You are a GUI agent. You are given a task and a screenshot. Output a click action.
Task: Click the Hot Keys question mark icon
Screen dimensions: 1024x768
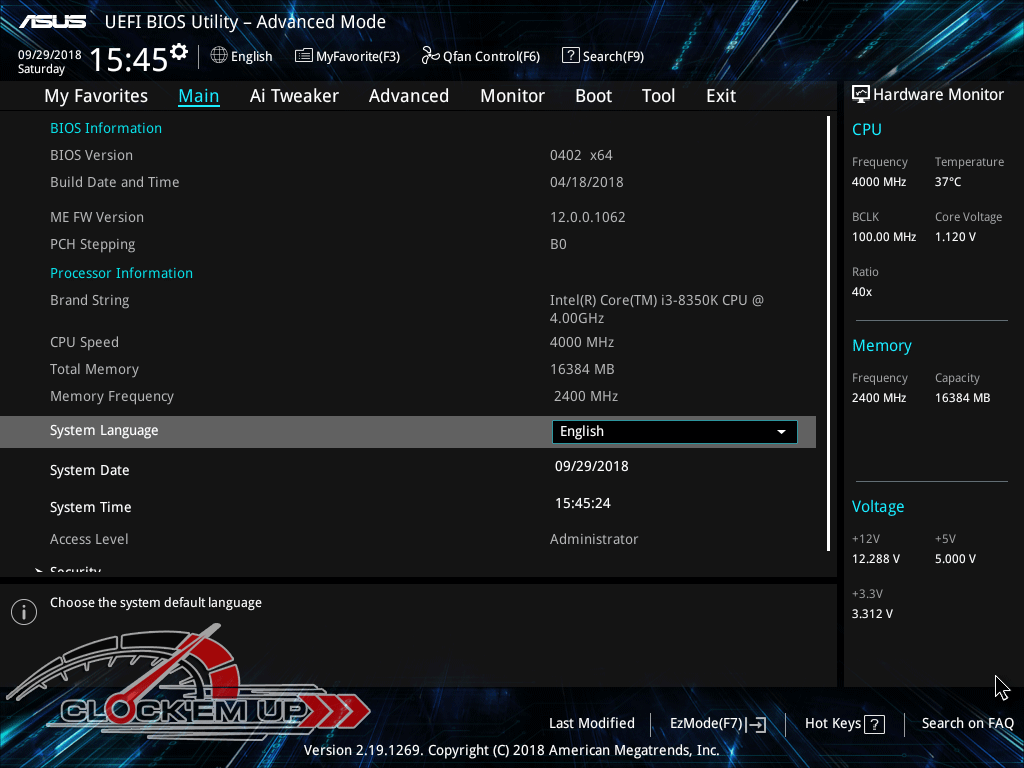874,724
